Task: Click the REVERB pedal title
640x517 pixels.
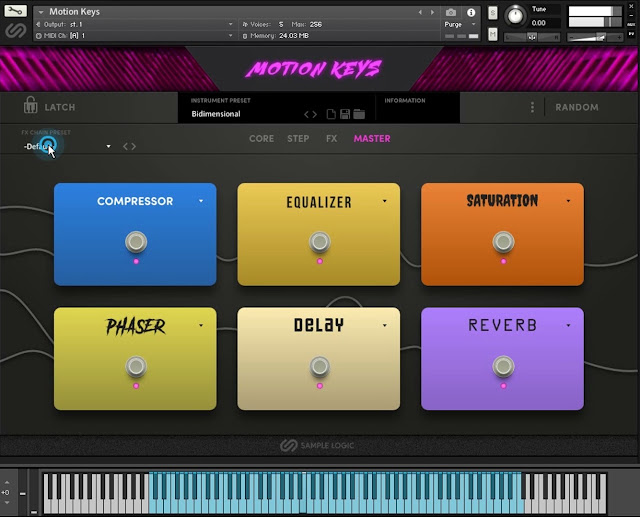Action: [x=502, y=325]
